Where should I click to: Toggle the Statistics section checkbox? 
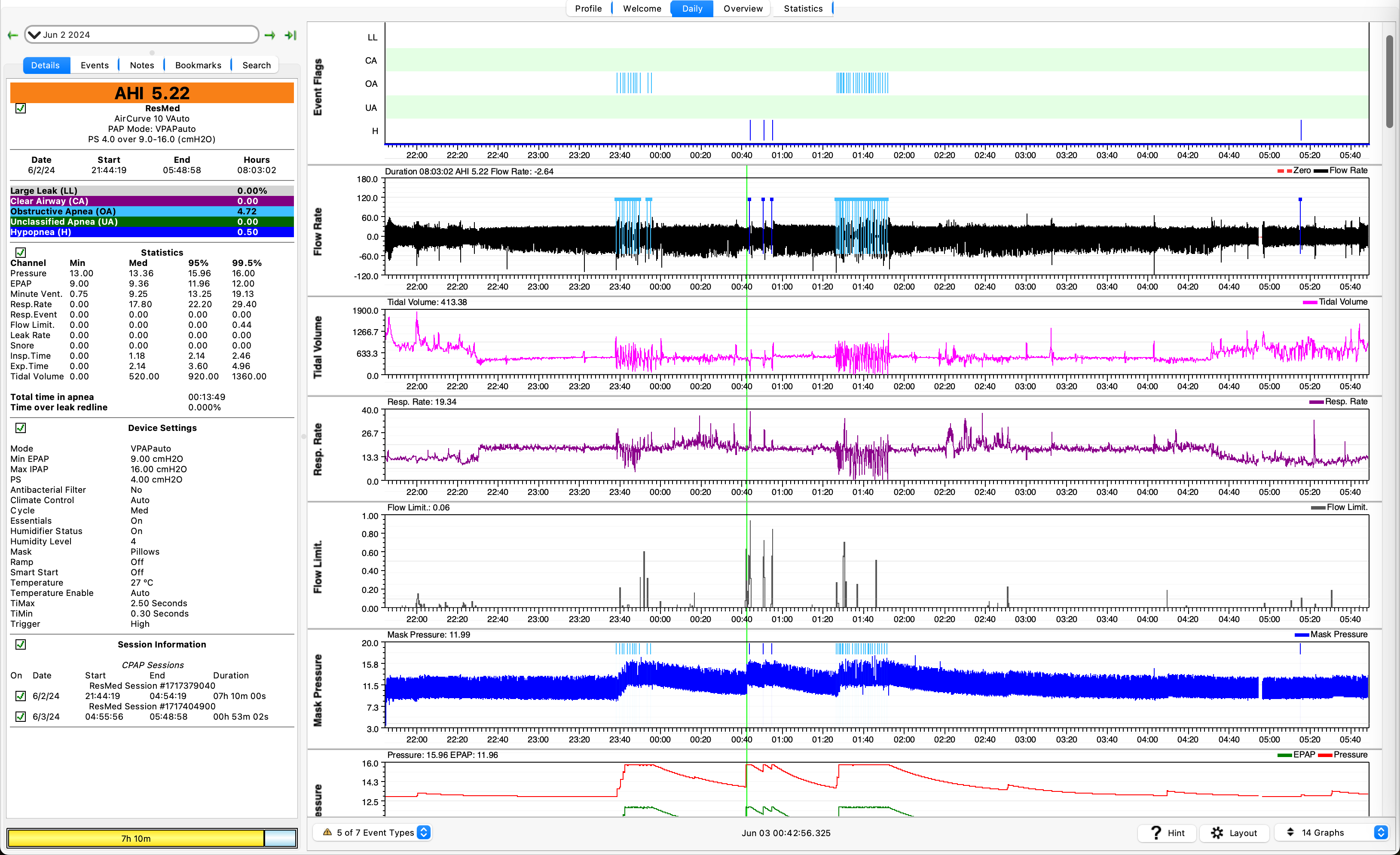point(21,252)
